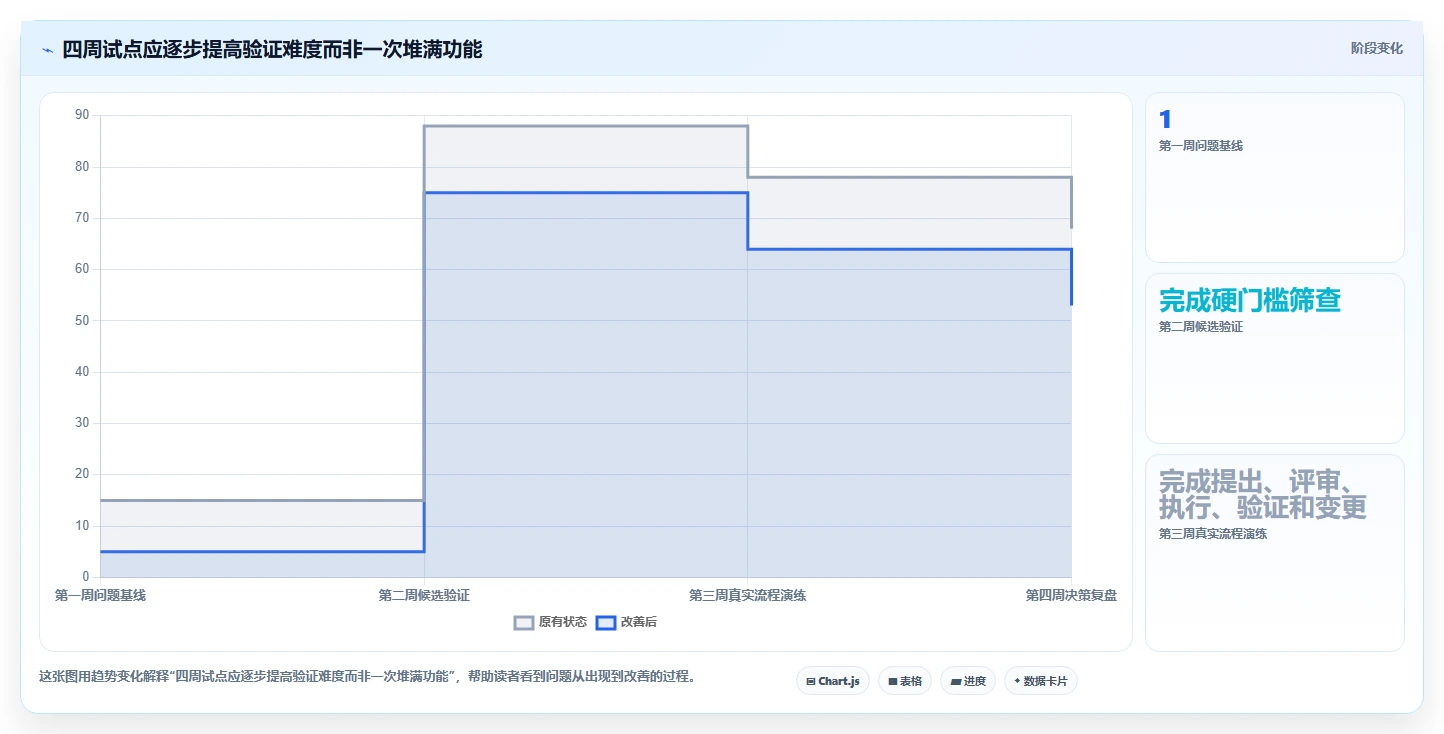The height and width of the screenshot is (734, 1444).
Task: Click the 原有状态 legend label
Action: (563, 622)
